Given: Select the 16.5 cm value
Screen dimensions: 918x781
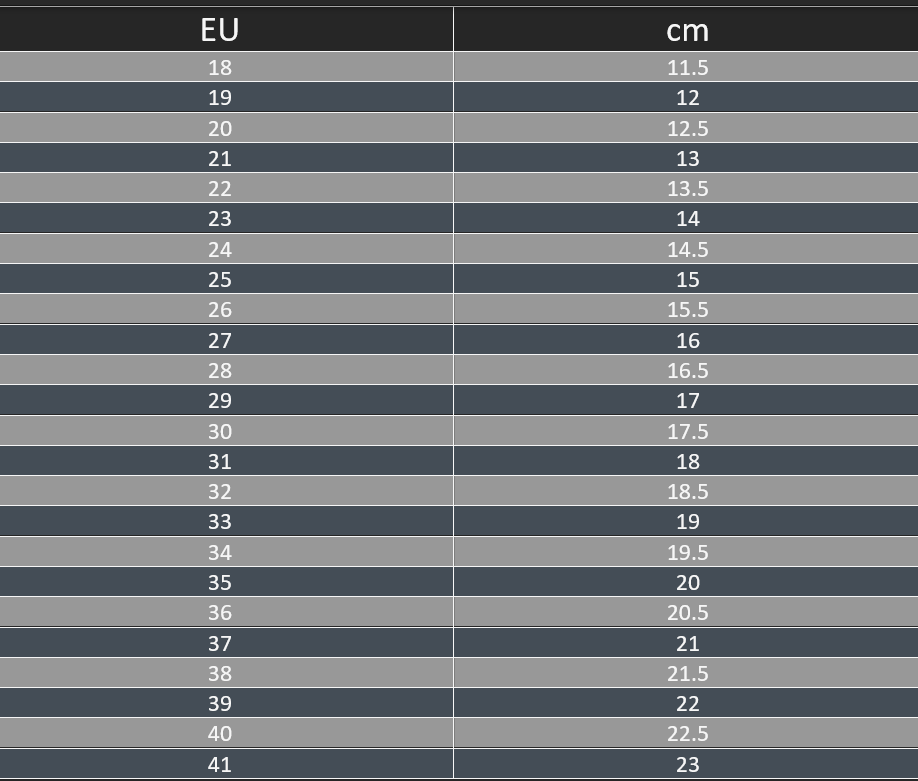Looking at the screenshot, I should pyautogui.click(x=687, y=370).
